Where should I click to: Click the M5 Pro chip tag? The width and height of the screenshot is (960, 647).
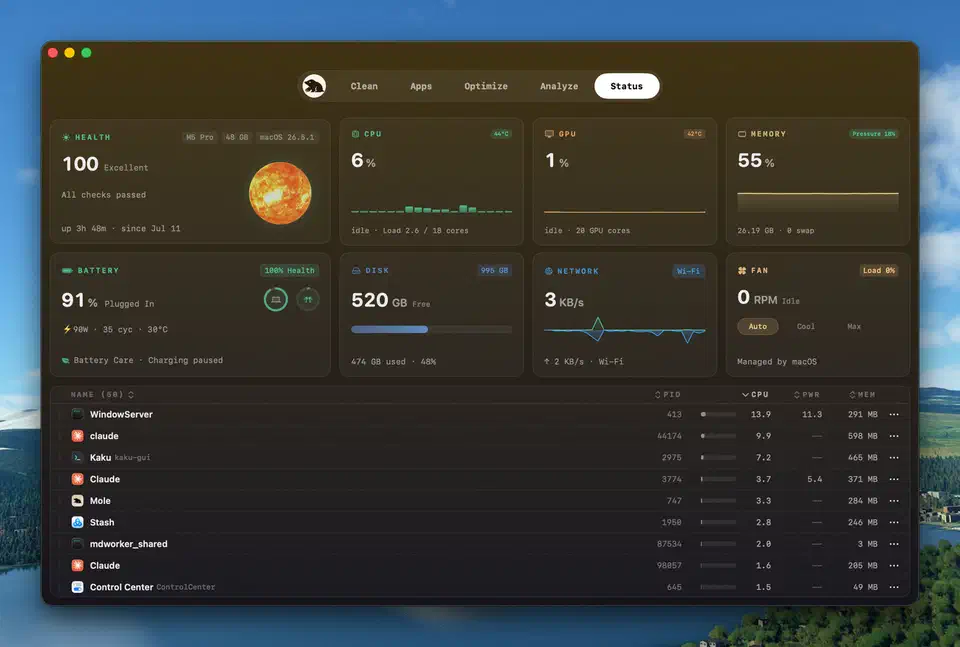pos(200,137)
